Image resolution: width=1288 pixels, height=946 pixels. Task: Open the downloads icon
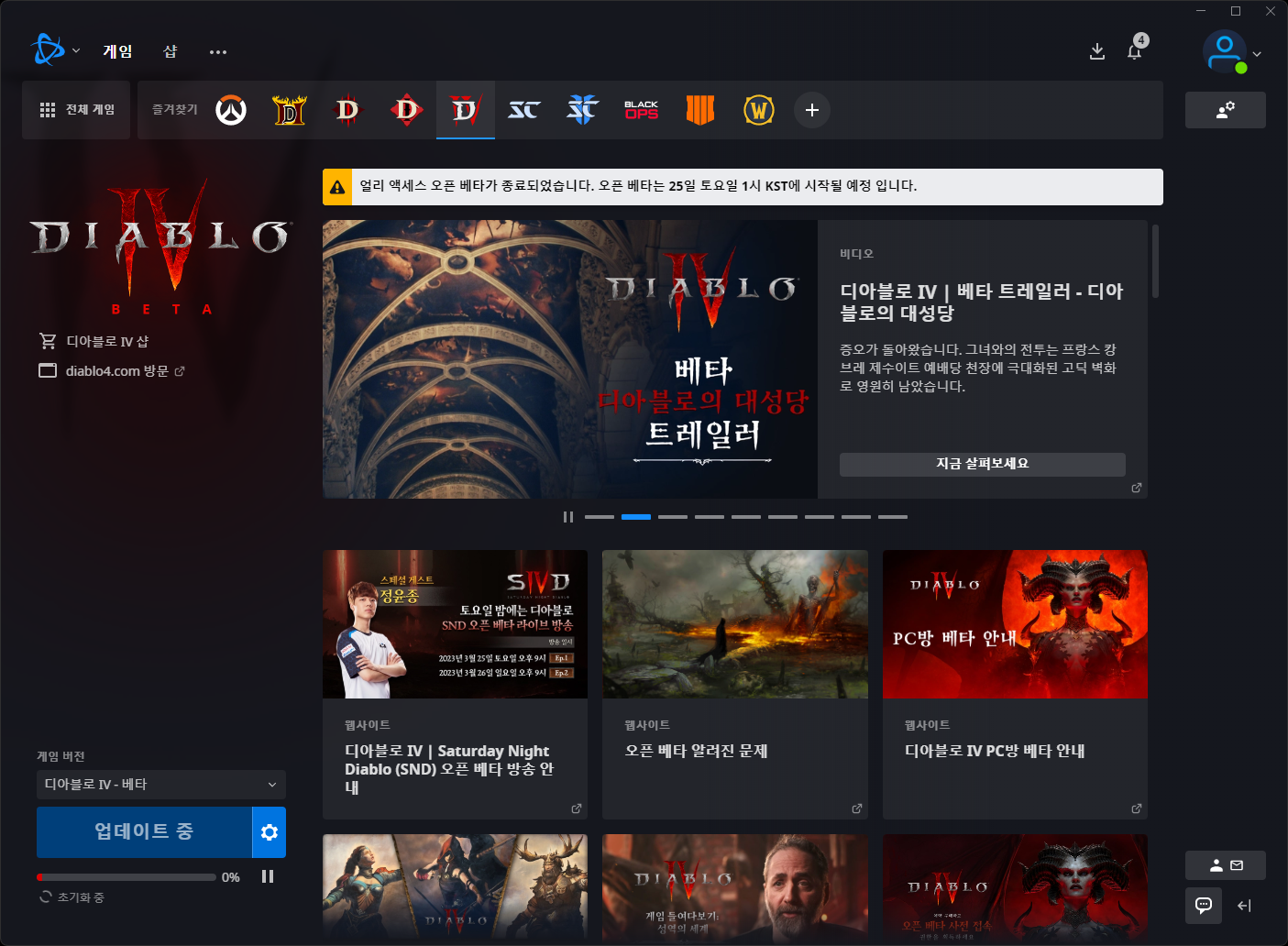(x=1097, y=51)
